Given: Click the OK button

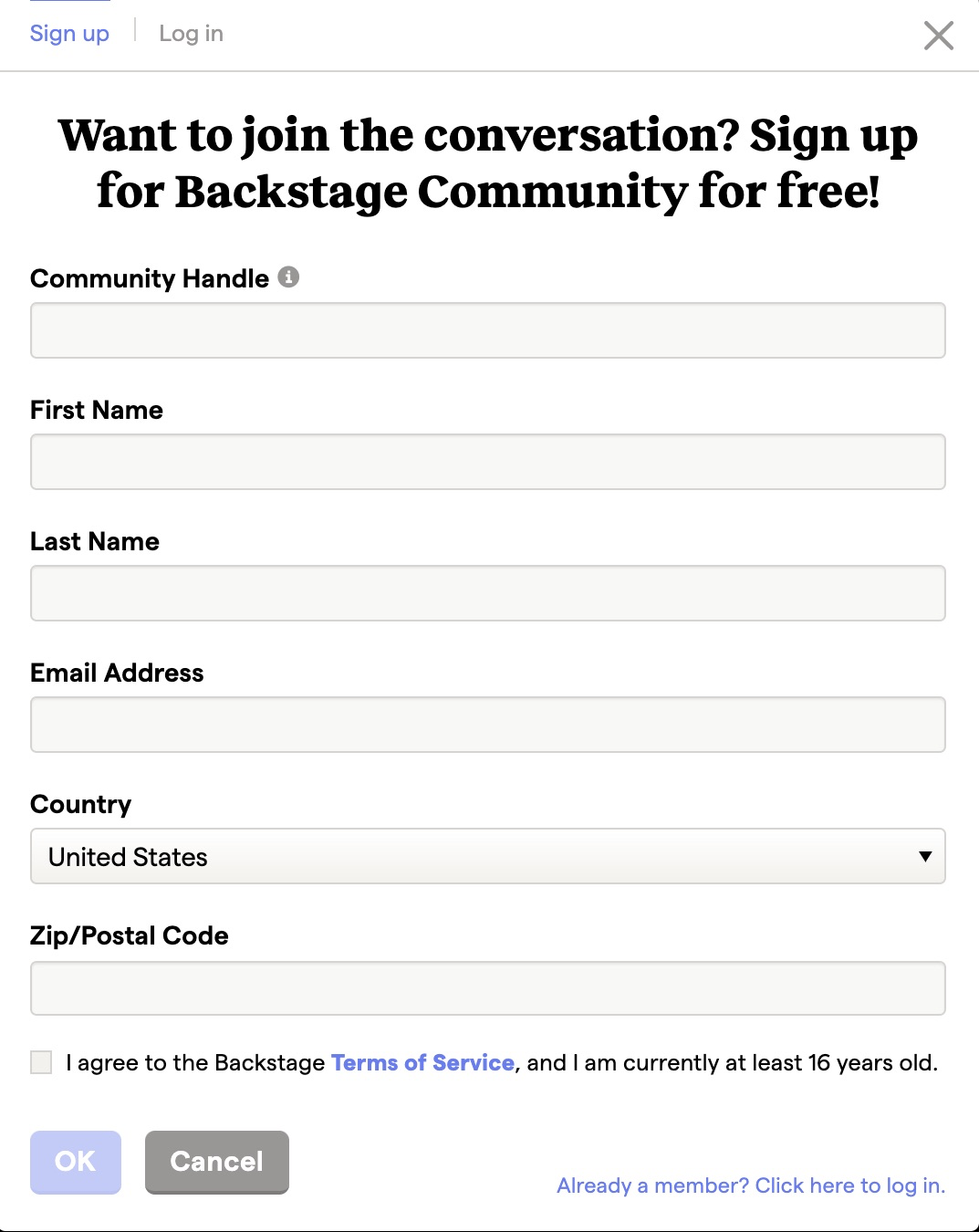Looking at the screenshot, I should tap(76, 1162).
